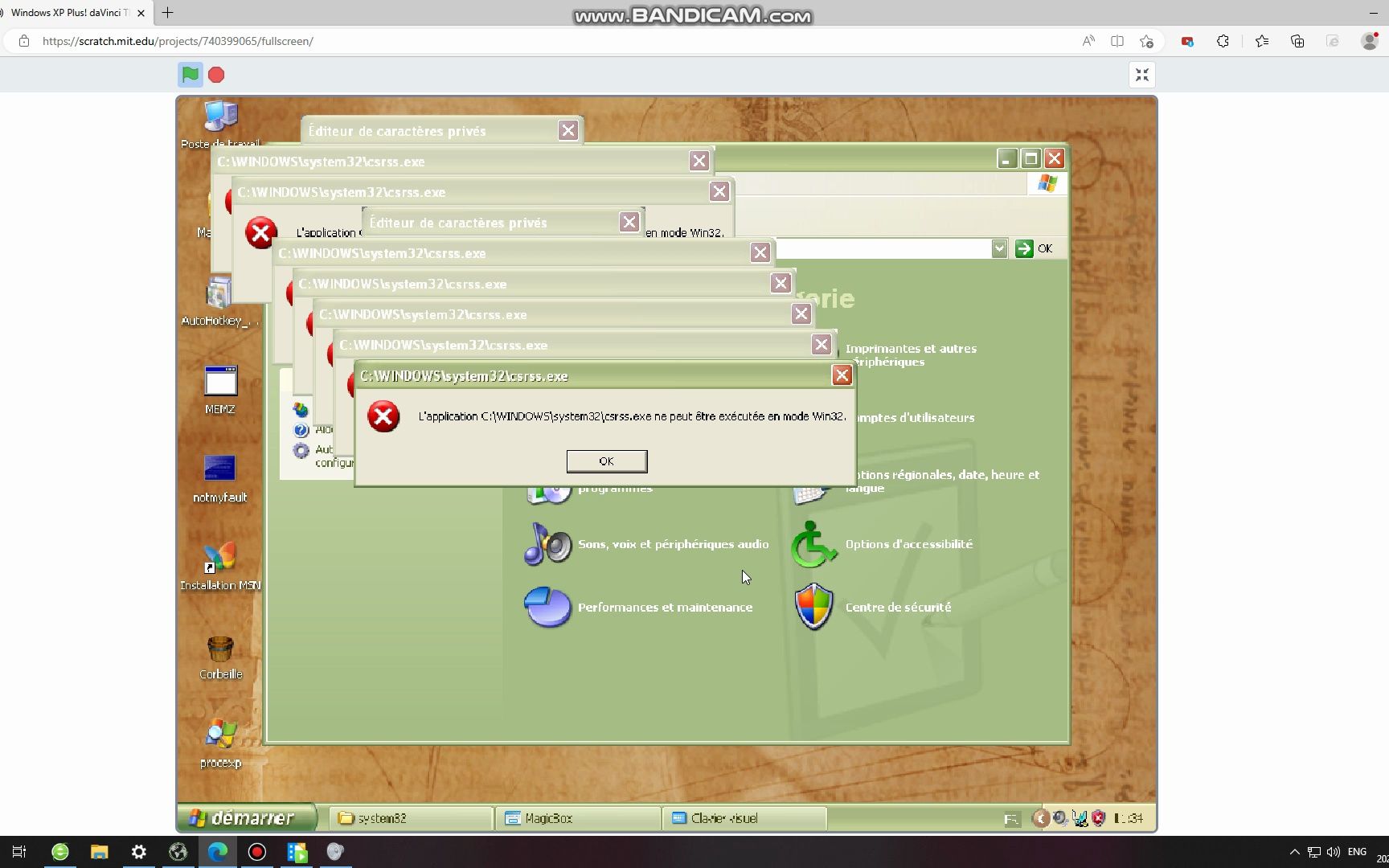Open the browser profile avatar
This screenshot has height=868, width=1389.
[1370, 41]
